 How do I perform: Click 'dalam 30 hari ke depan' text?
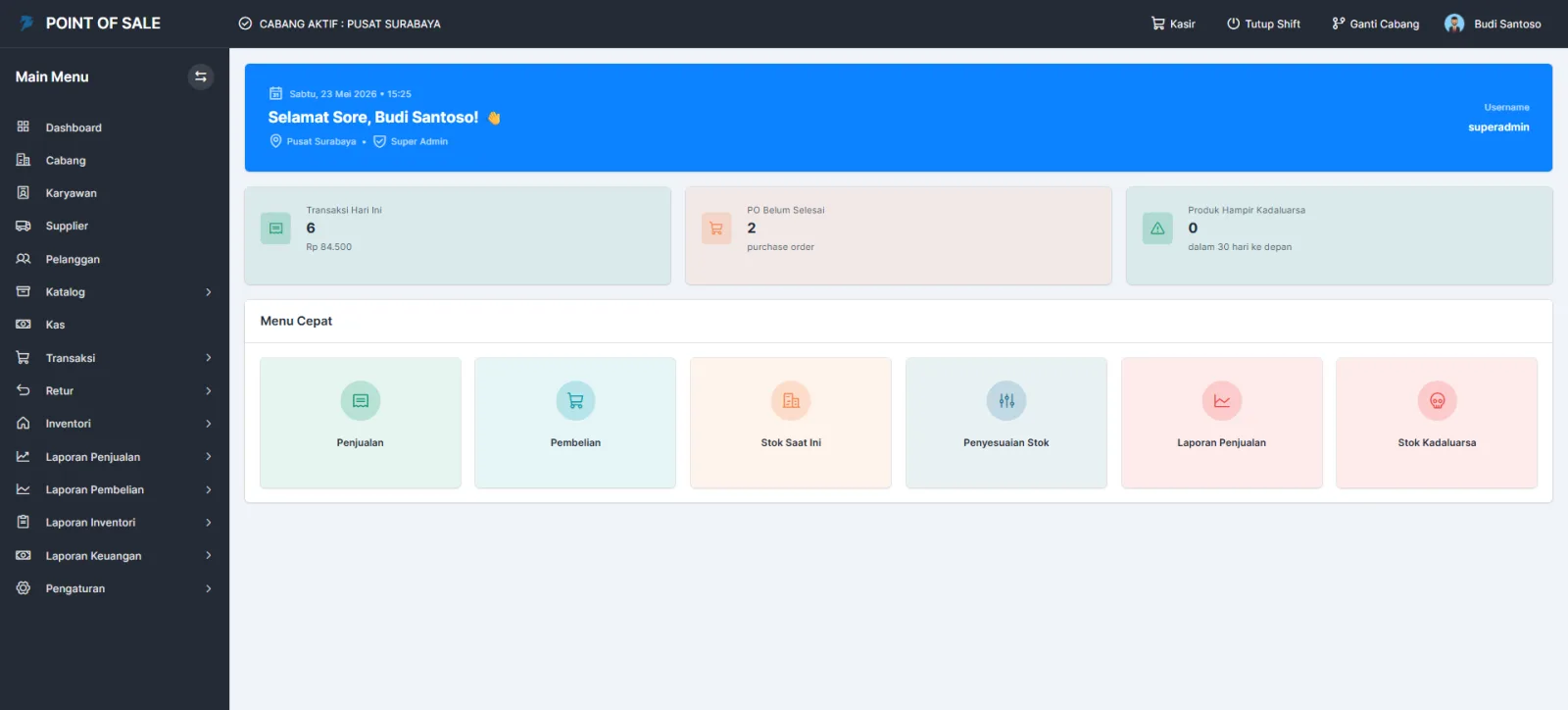tap(1240, 247)
